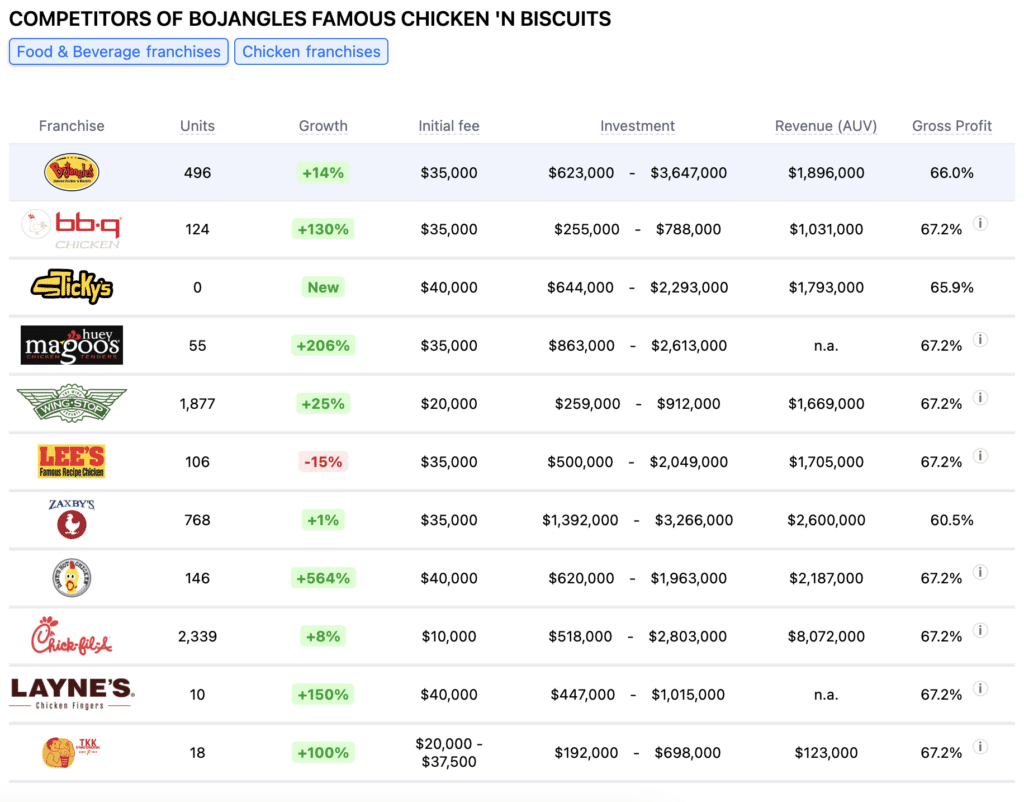The width and height of the screenshot is (1024, 802).
Task: Click the +564% growth badge
Action: tap(323, 578)
